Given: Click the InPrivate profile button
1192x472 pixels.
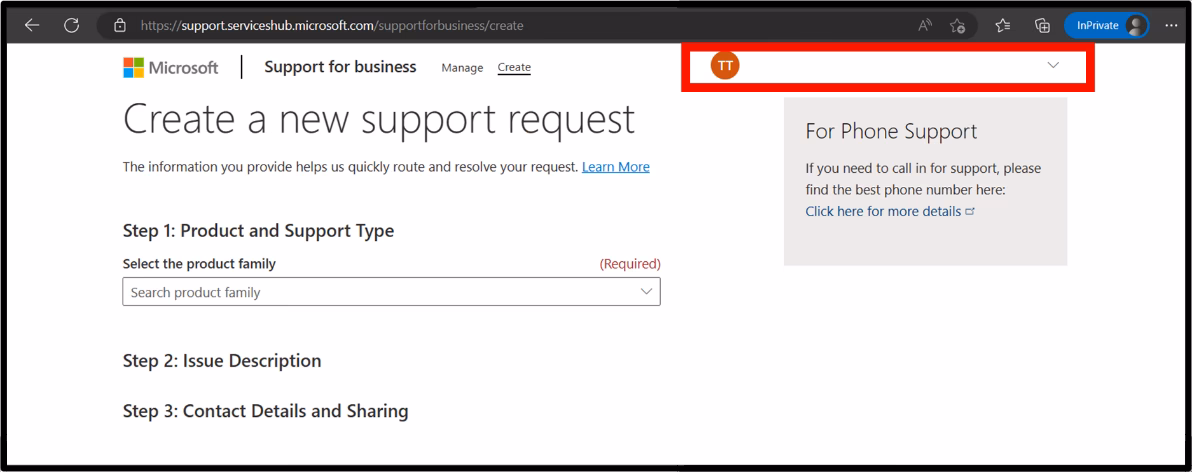Looking at the screenshot, I should [1106, 25].
